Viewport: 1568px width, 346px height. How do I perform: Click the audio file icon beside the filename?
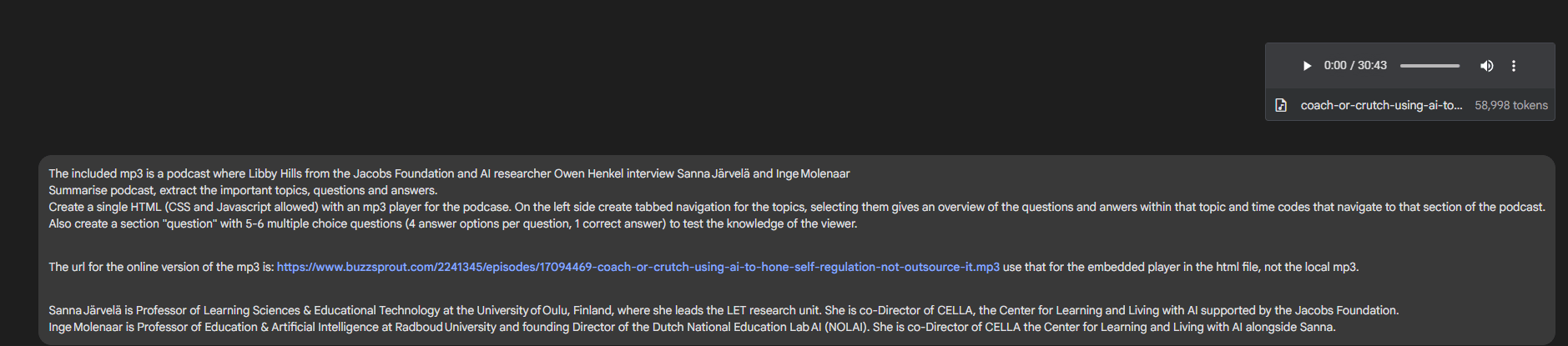[1281, 105]
